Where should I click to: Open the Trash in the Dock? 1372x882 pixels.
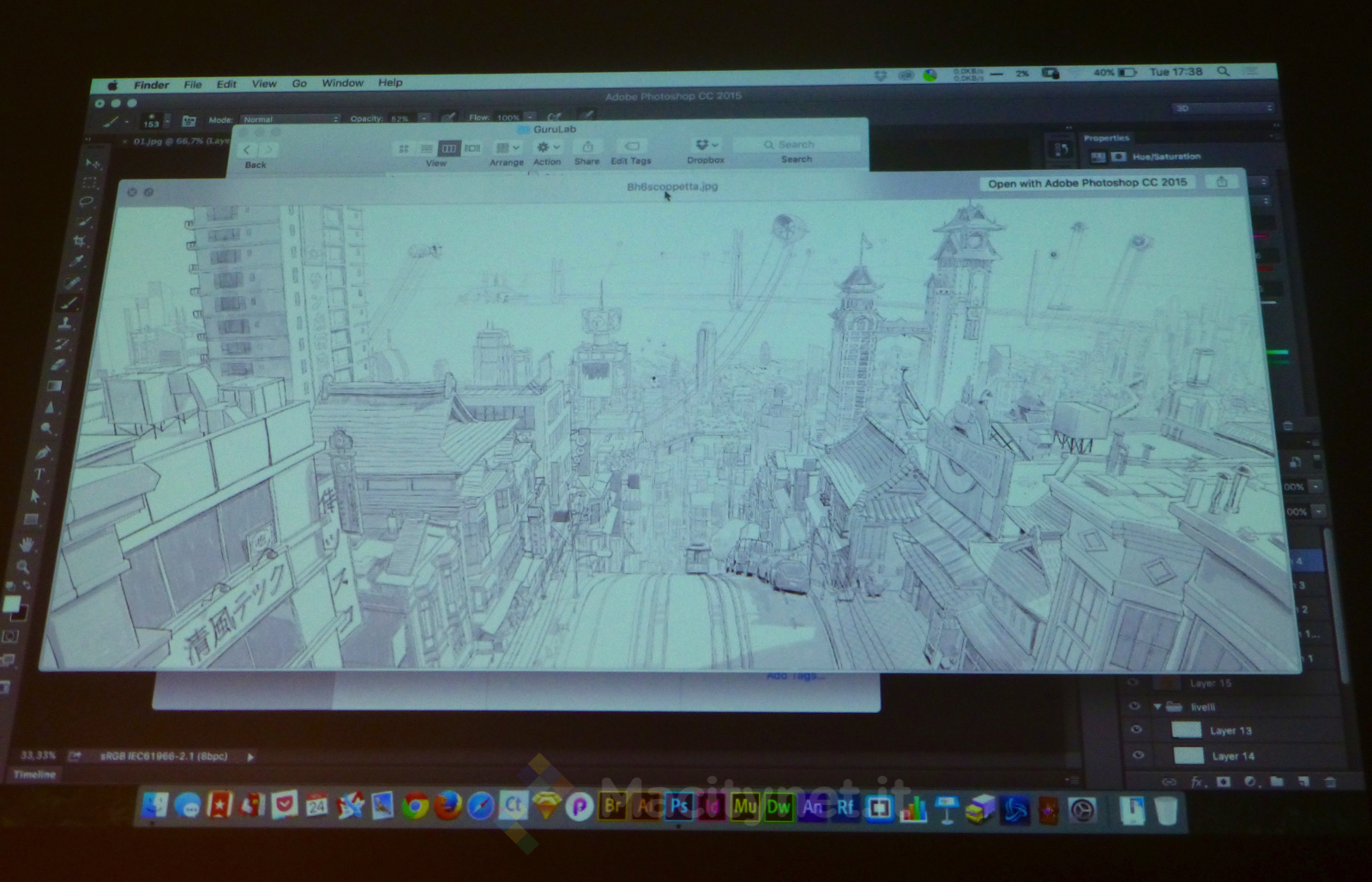click(x=1165, y=810)
